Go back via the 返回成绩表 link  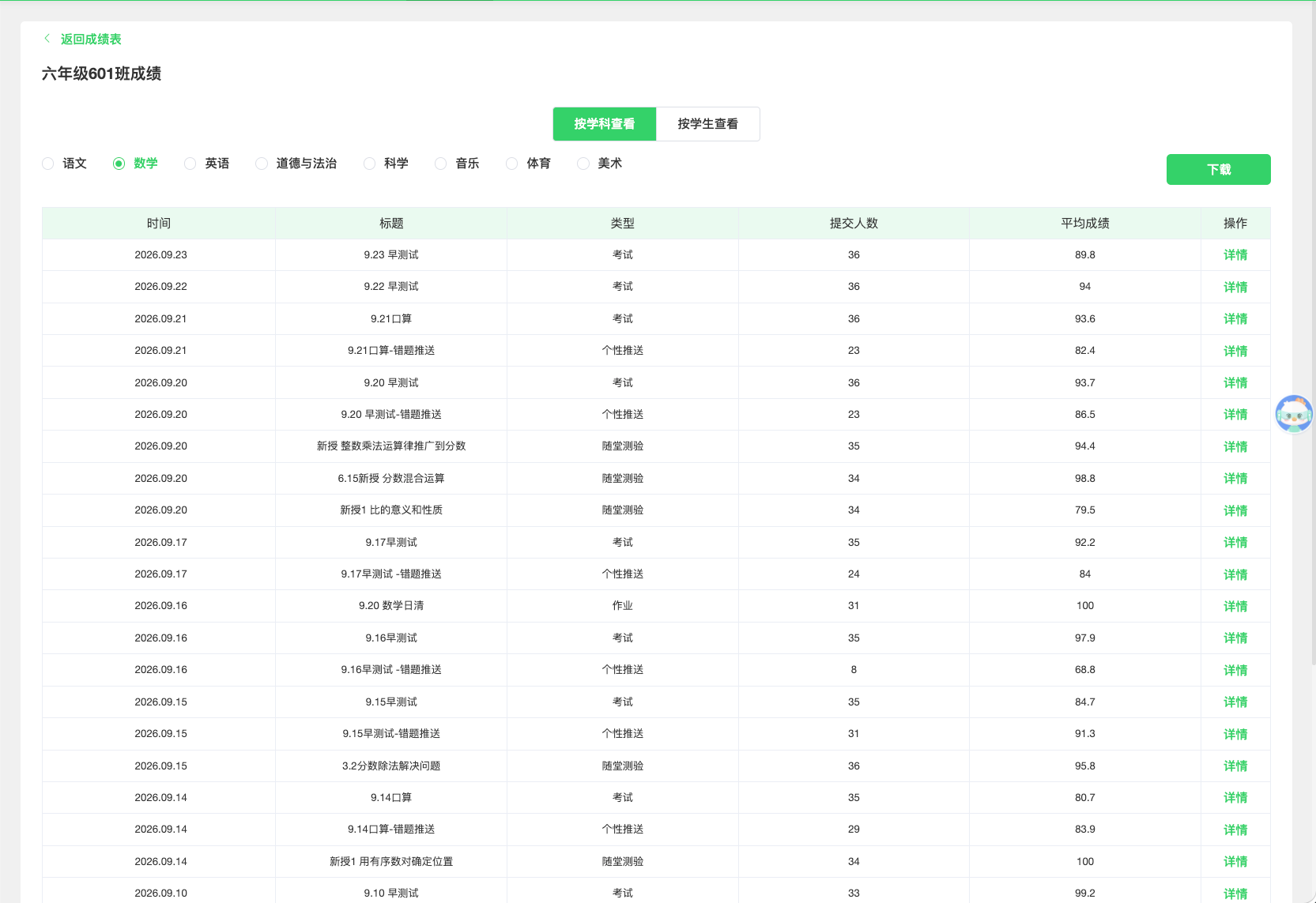point(91,39)
